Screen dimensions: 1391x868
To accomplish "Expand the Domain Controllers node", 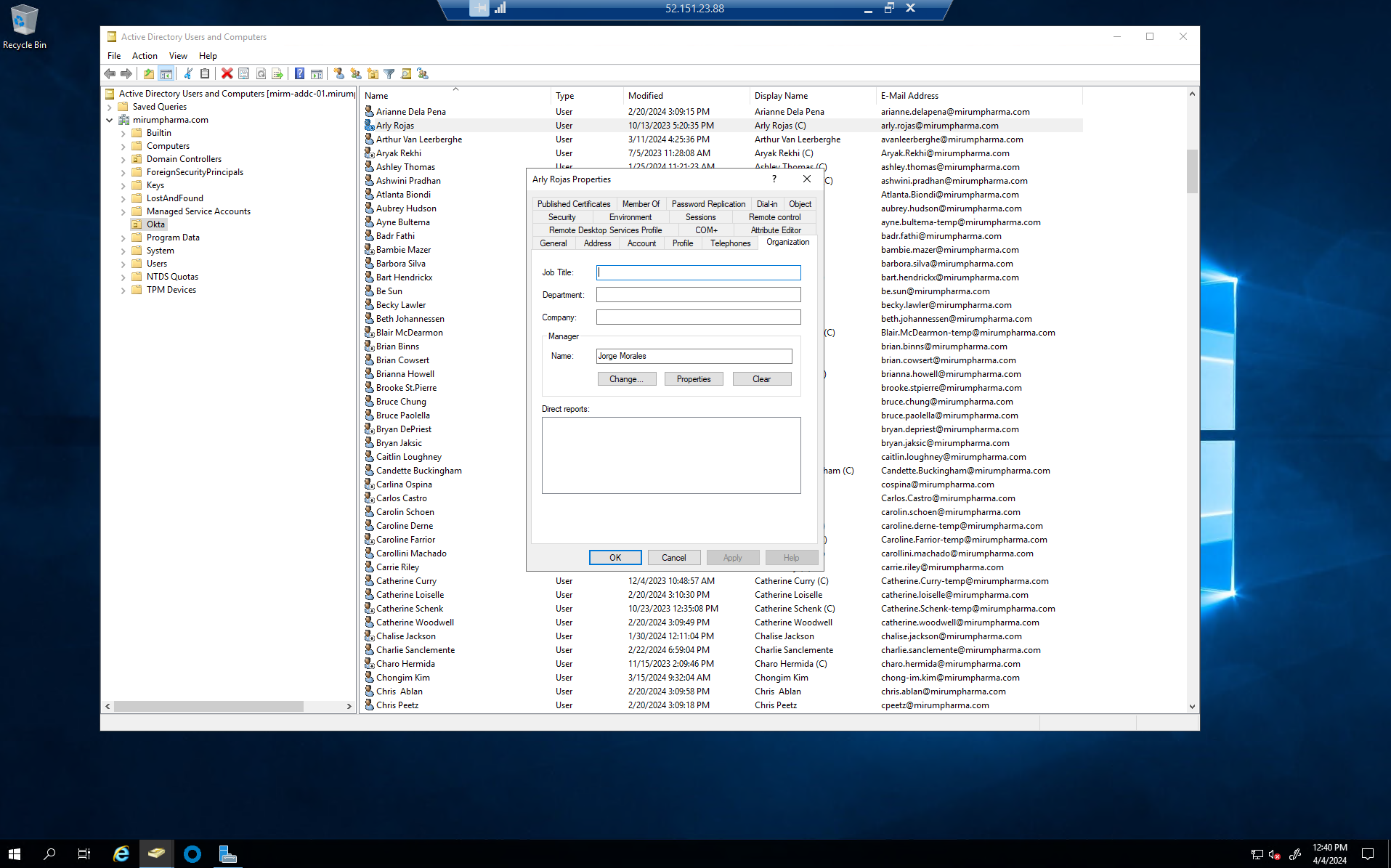I will coord(123,159).
